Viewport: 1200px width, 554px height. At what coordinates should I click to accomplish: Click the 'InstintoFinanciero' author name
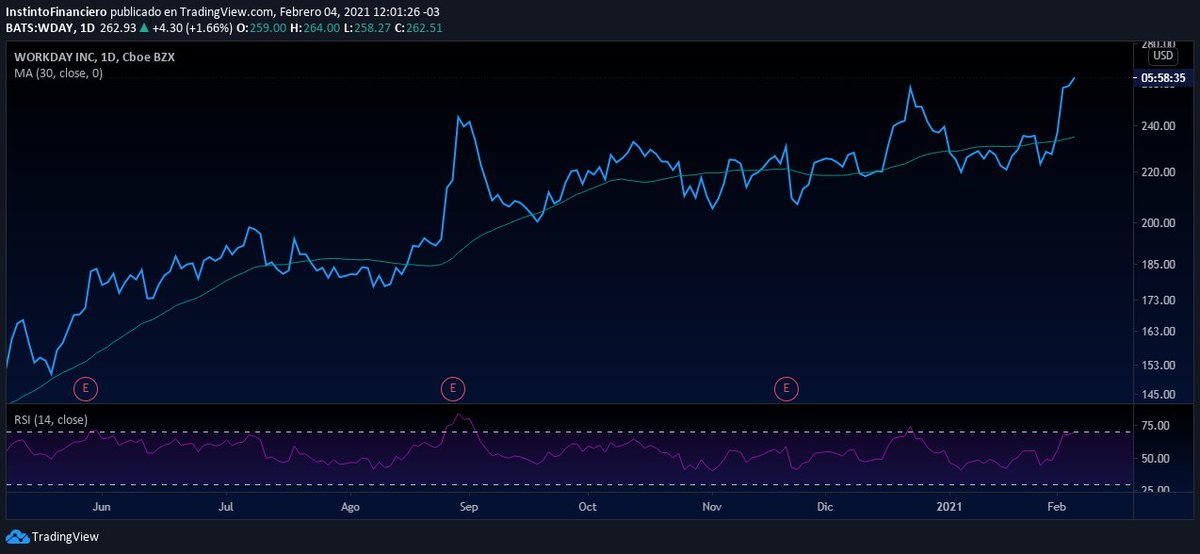click(54, 10)
